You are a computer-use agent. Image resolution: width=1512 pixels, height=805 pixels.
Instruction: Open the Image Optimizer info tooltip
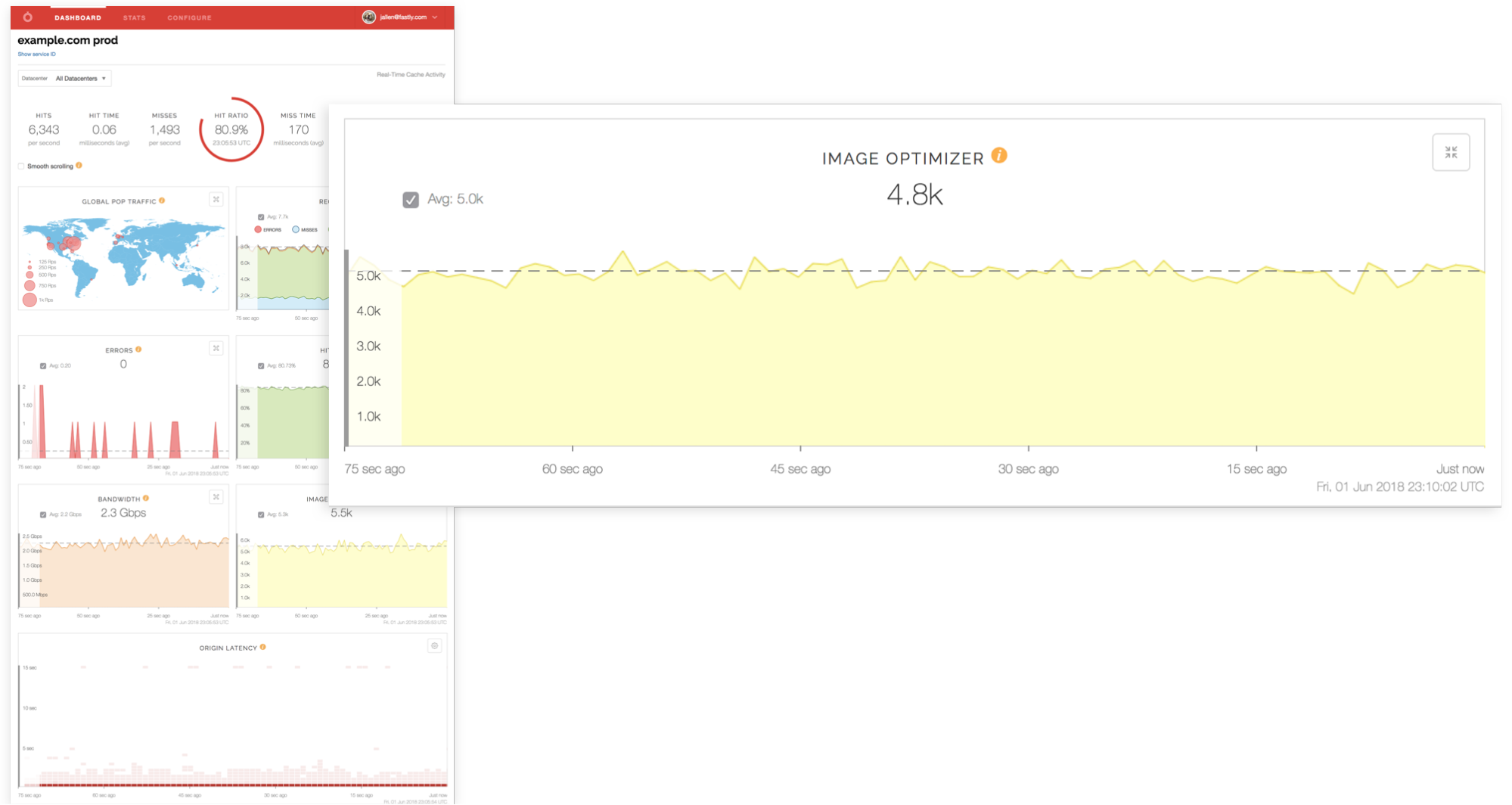tap(1000, 157)
